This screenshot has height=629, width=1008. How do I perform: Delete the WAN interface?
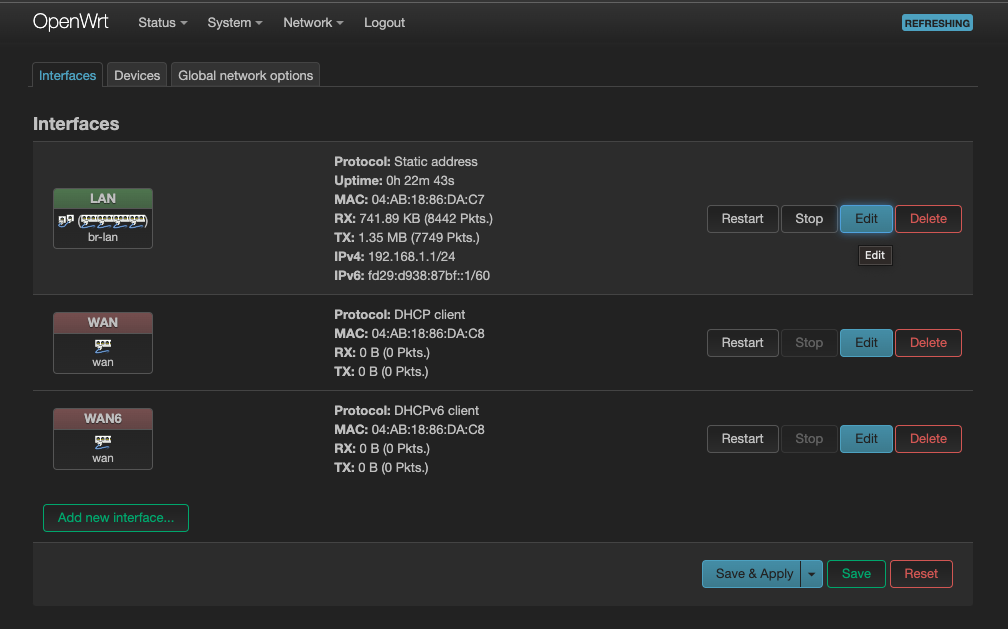(x=928, y=343)
